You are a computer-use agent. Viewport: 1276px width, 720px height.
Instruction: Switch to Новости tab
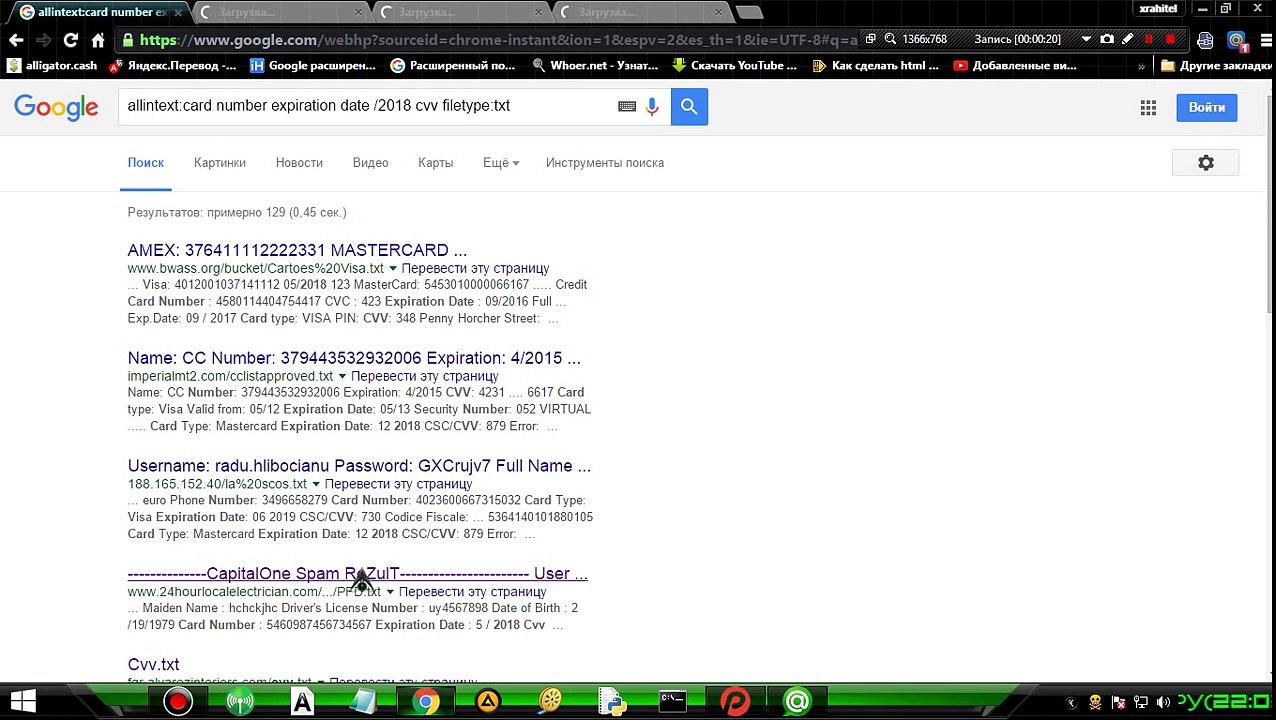coord(299,163)
